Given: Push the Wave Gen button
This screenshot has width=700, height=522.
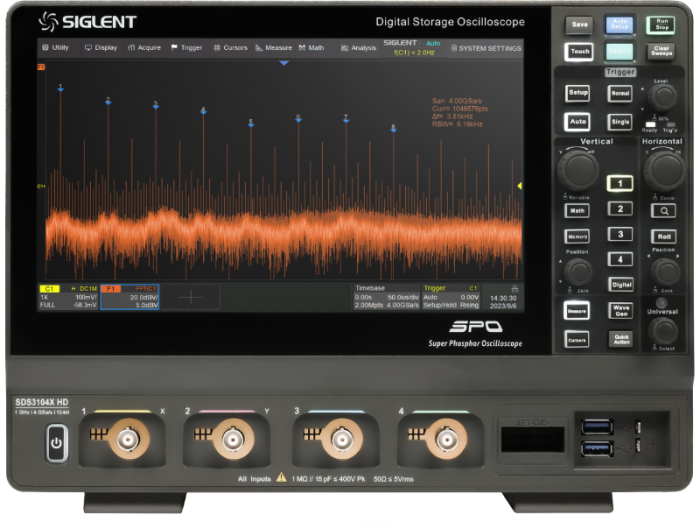Looking at the screenshot, I should point(621,311).
